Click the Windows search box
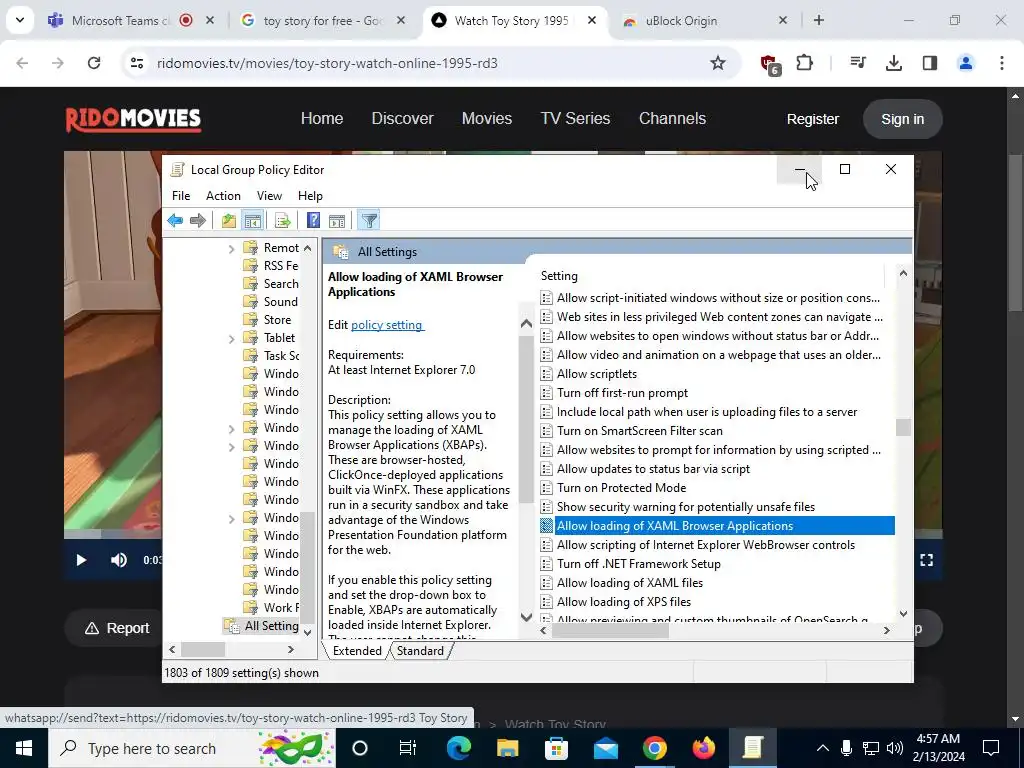Image resolution: width=1024 pixels, height=768 pixels. [192, 748]
